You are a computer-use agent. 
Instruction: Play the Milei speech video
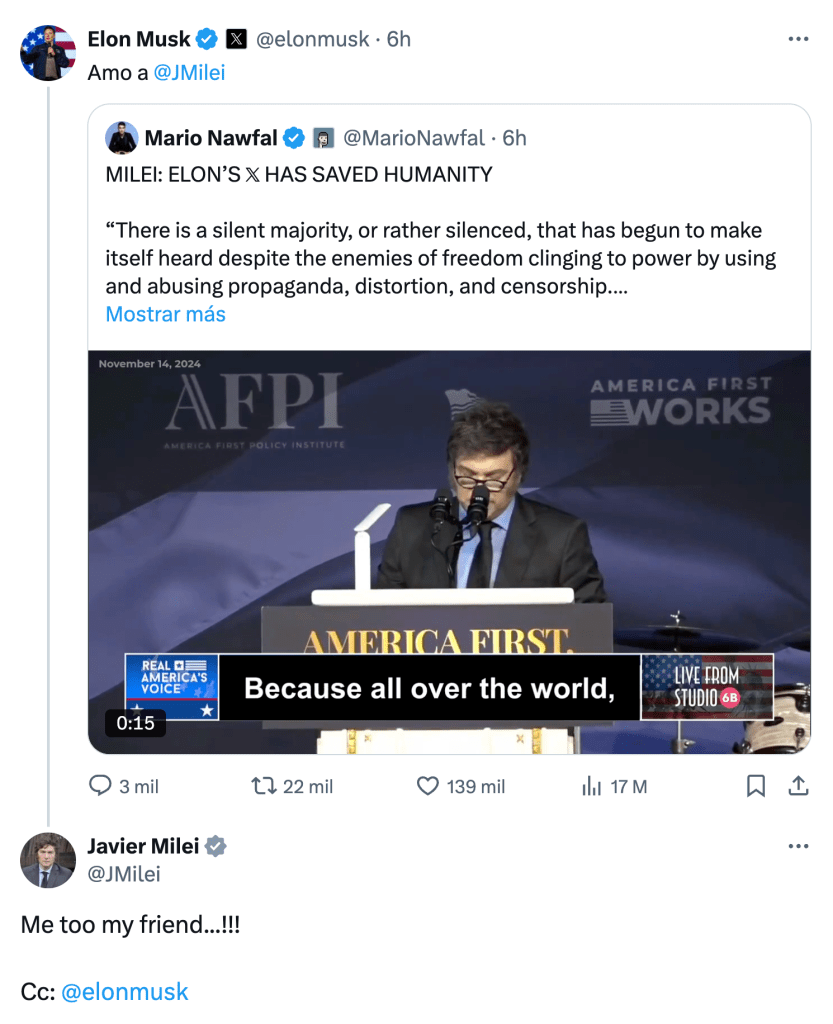click(x=449, y=551)
